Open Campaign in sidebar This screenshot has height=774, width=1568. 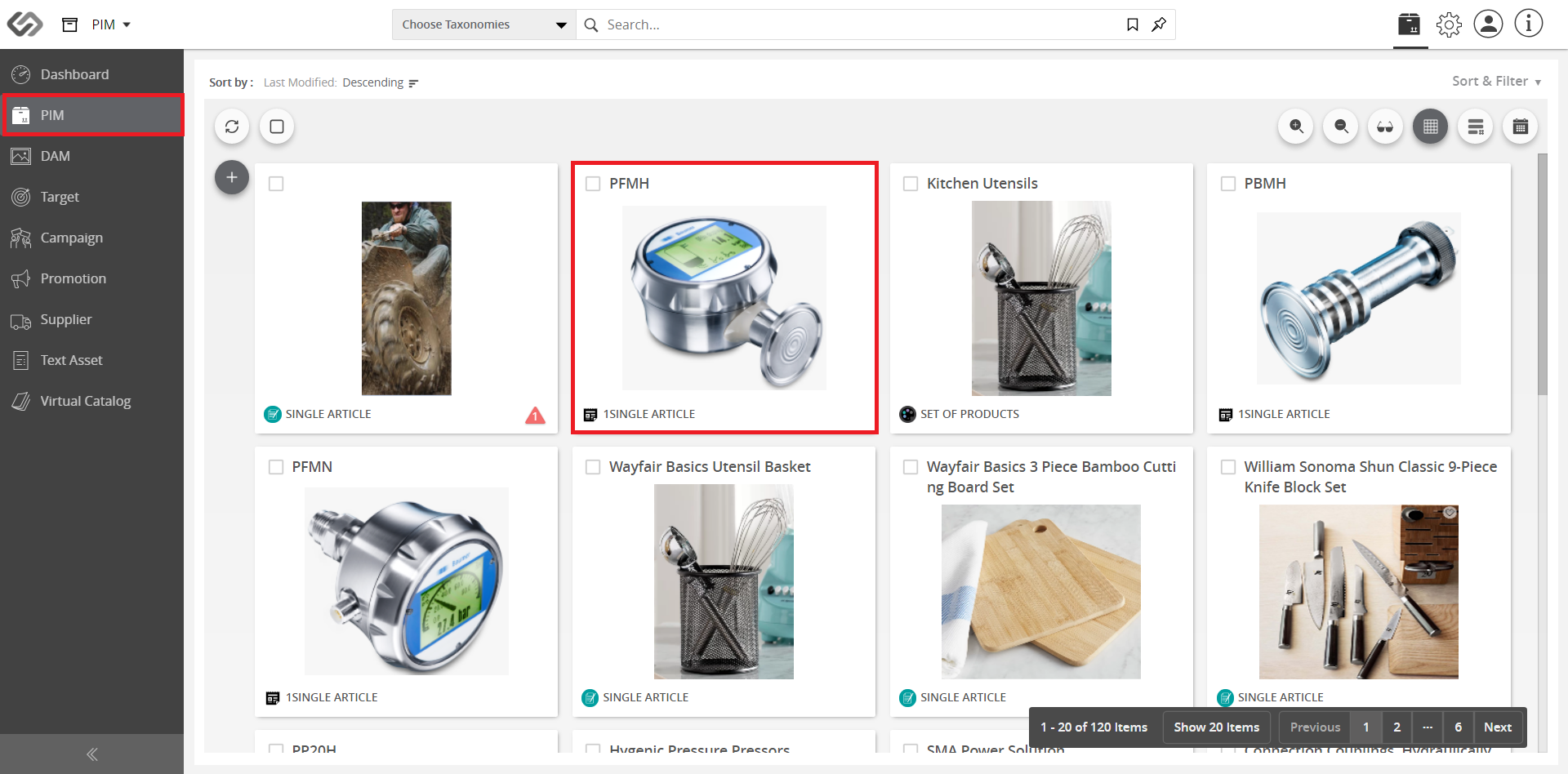tap(91, 238)
